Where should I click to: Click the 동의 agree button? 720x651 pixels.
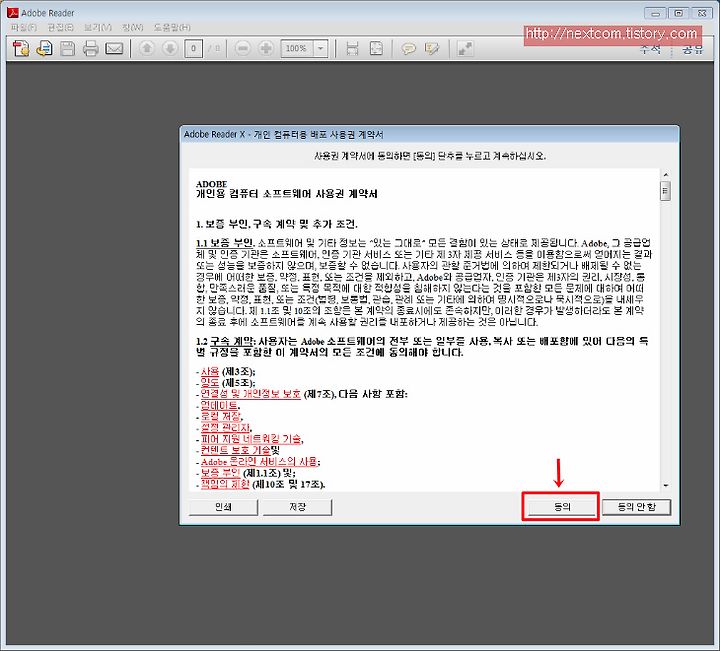pyautogui.click(x=562, y=507)
